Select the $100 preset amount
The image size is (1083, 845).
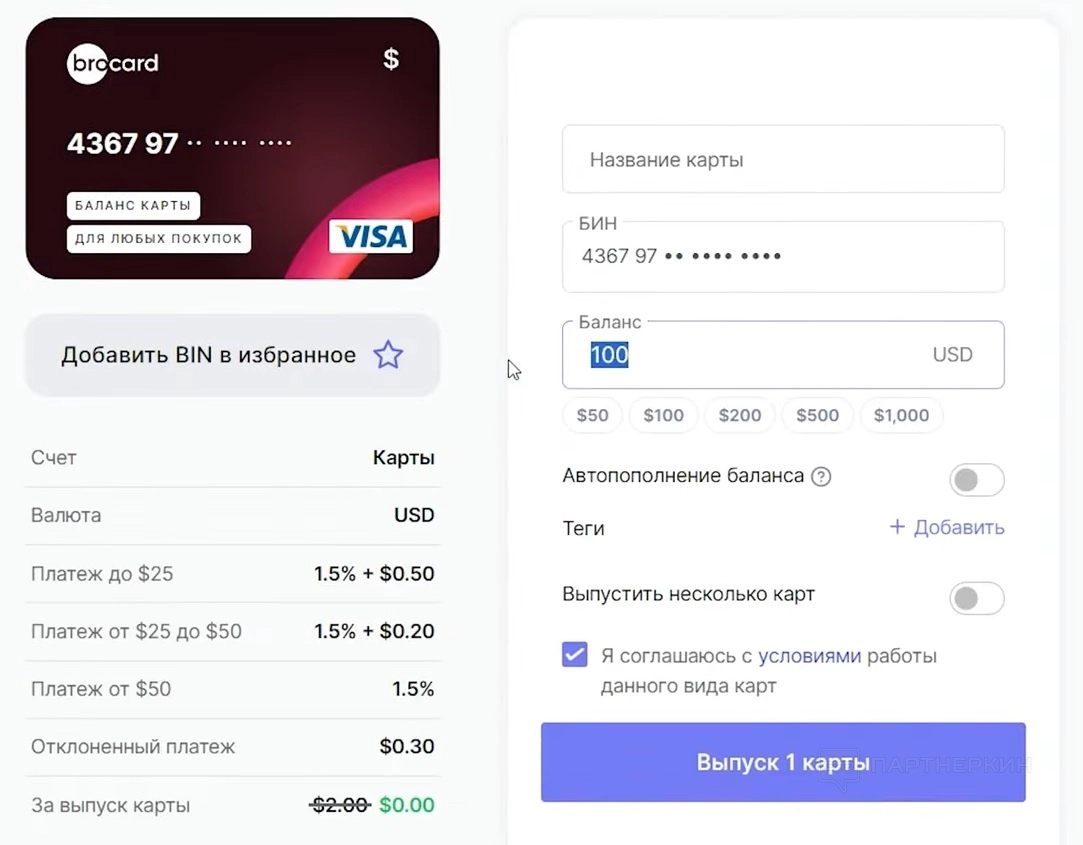663,415
